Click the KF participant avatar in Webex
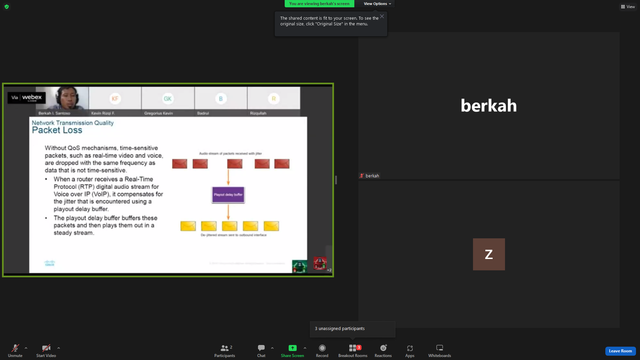This screenshot has width=640, height=360. [115, 98]
